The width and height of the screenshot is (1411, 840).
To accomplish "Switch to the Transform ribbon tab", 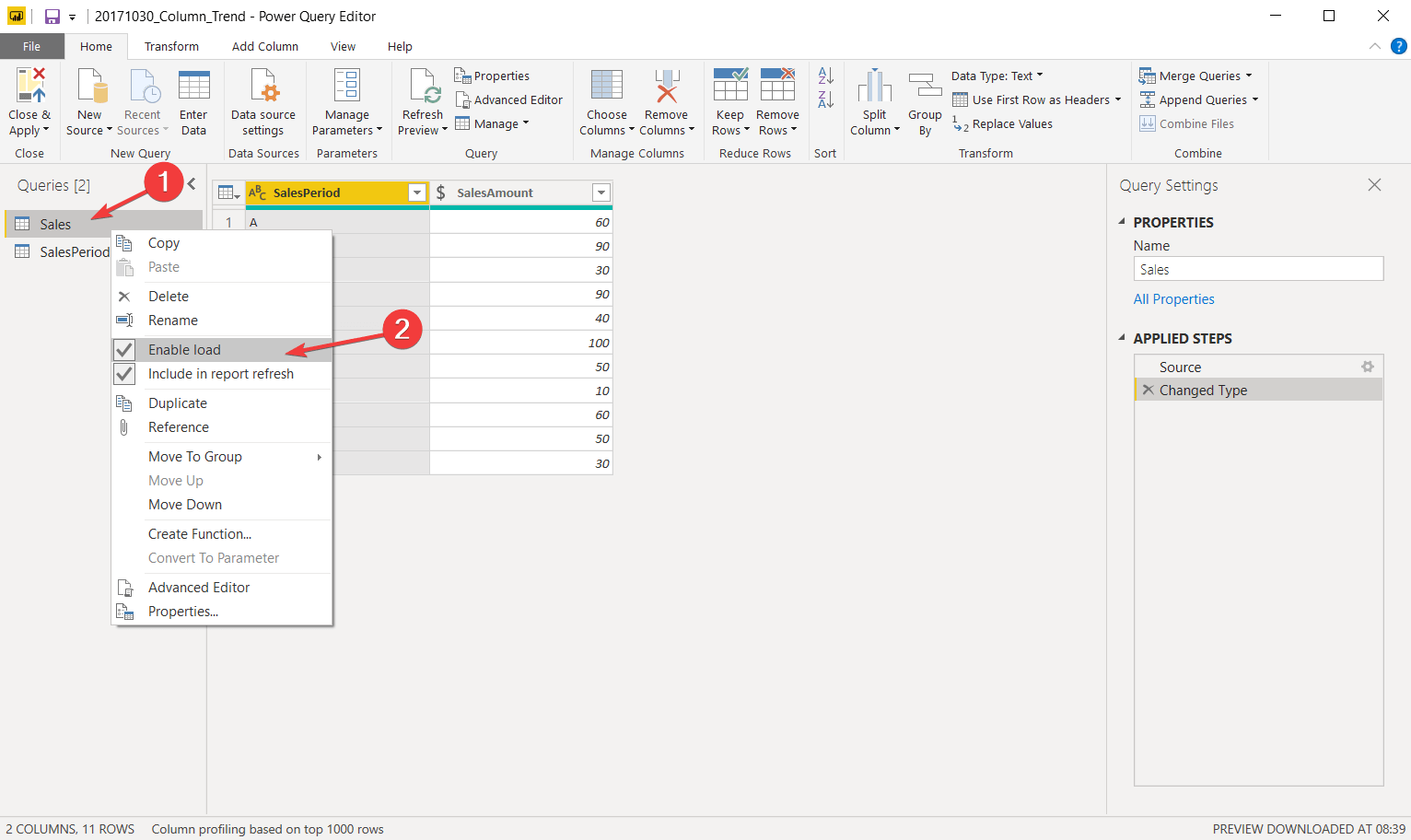I will coord(171,46).
